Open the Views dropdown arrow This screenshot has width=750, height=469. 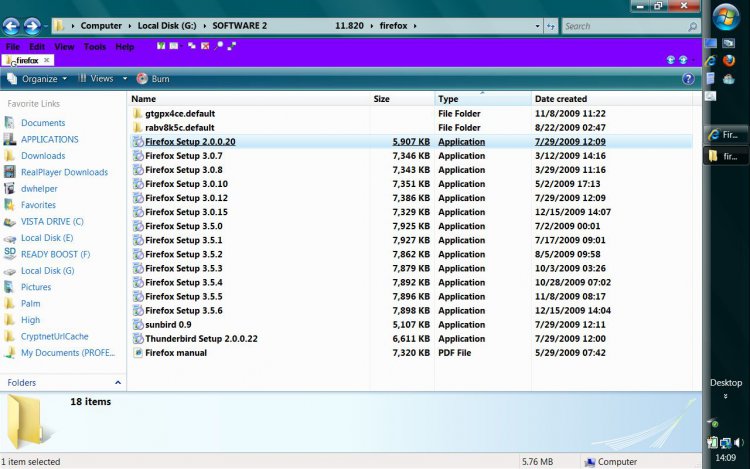pyautogui.click(x=125, y=78)
